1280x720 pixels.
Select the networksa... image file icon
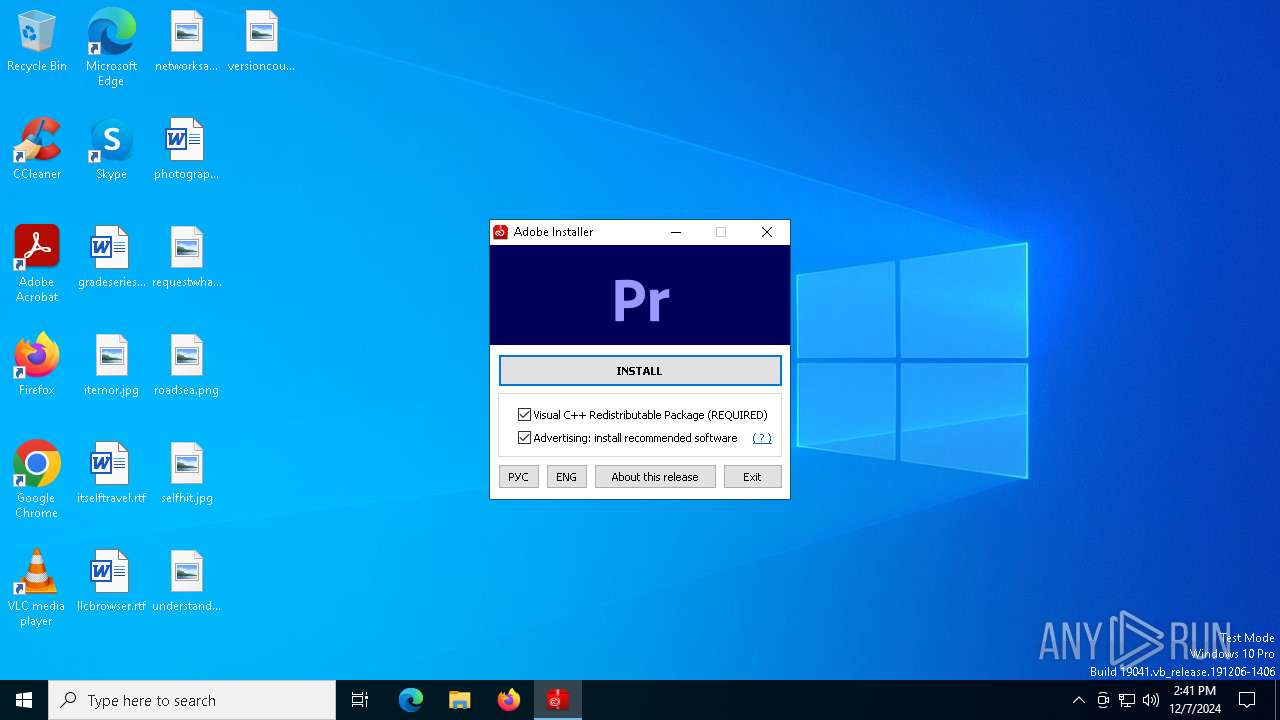186,42
